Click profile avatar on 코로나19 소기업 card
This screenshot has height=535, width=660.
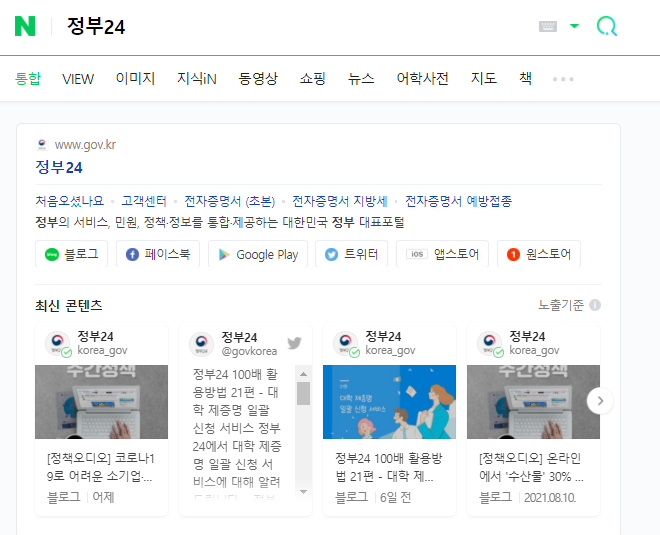(x=58, y=343)
